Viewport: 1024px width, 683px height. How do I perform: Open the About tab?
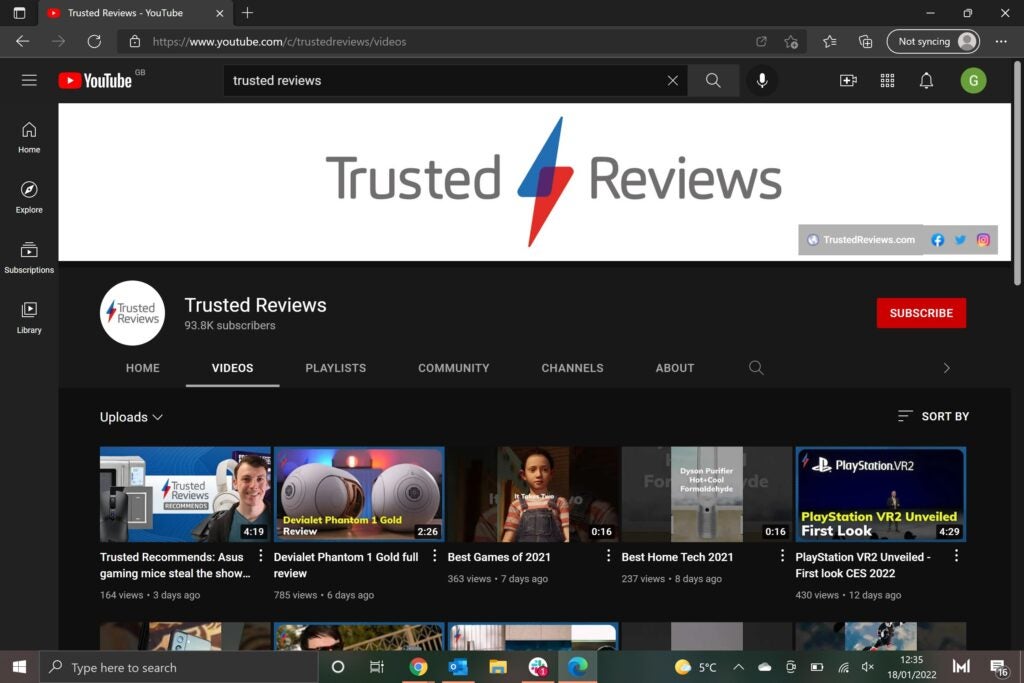[675, 368]
